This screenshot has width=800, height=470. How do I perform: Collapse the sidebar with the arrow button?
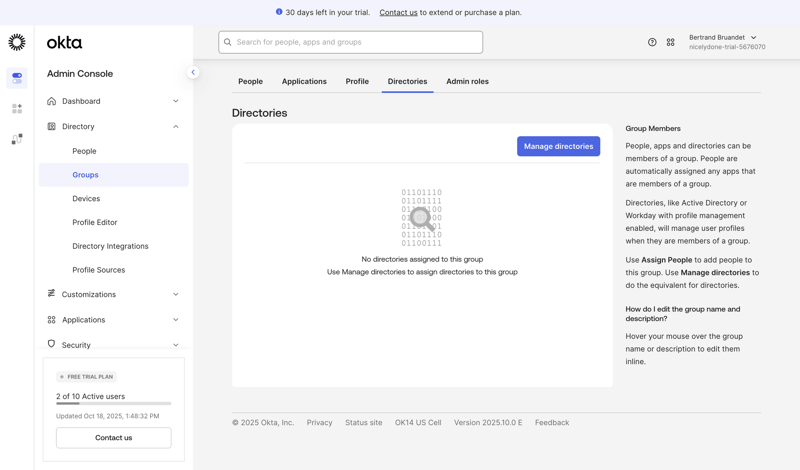pos(193,72)
